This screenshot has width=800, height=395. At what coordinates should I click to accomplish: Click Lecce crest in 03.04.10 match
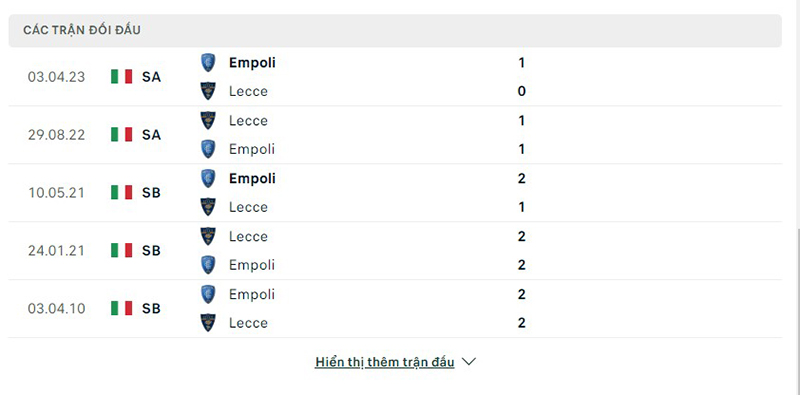point(208,323)
